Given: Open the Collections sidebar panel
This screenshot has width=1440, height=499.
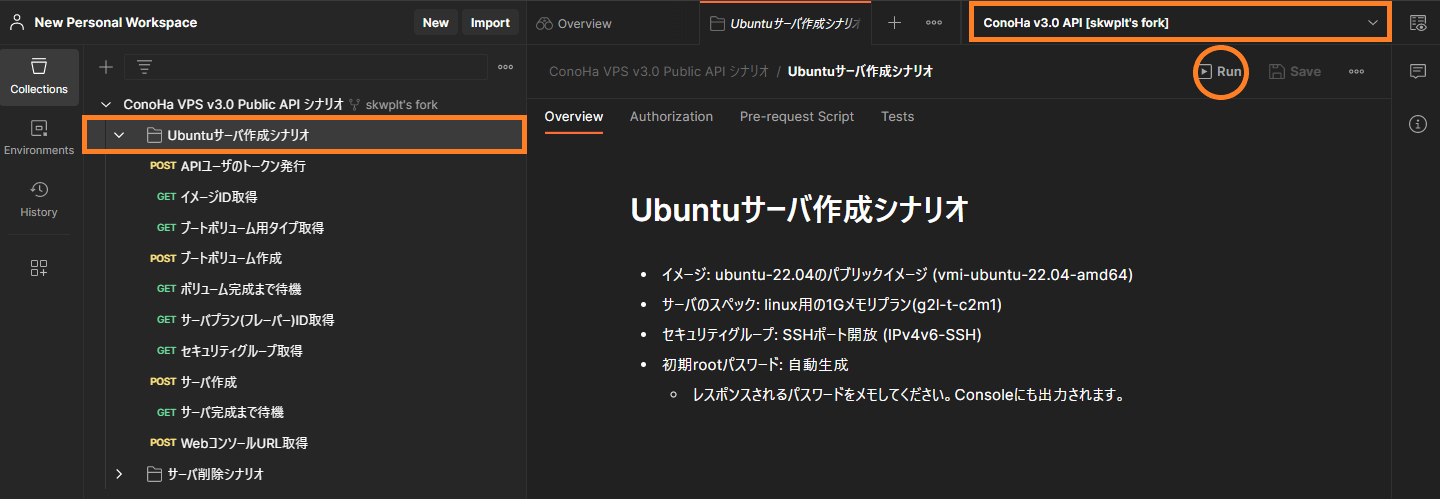Looking at the screenshot, I should [39, 77].
